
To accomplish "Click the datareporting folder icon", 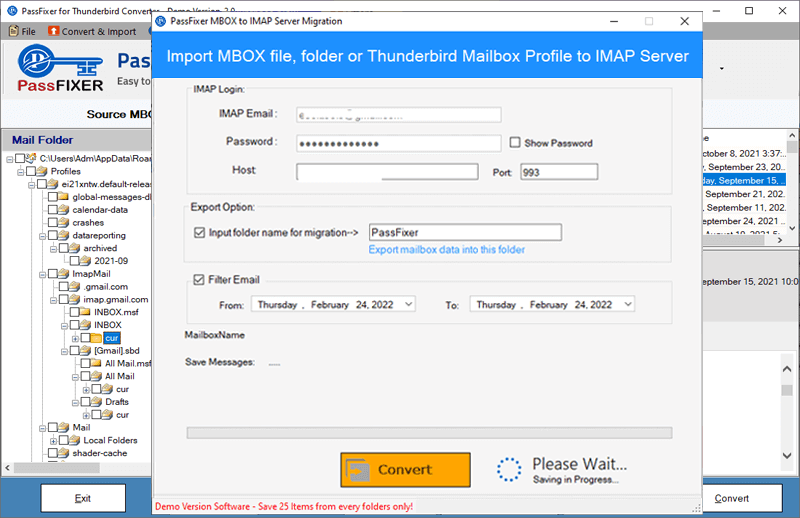I will point(64,235).
